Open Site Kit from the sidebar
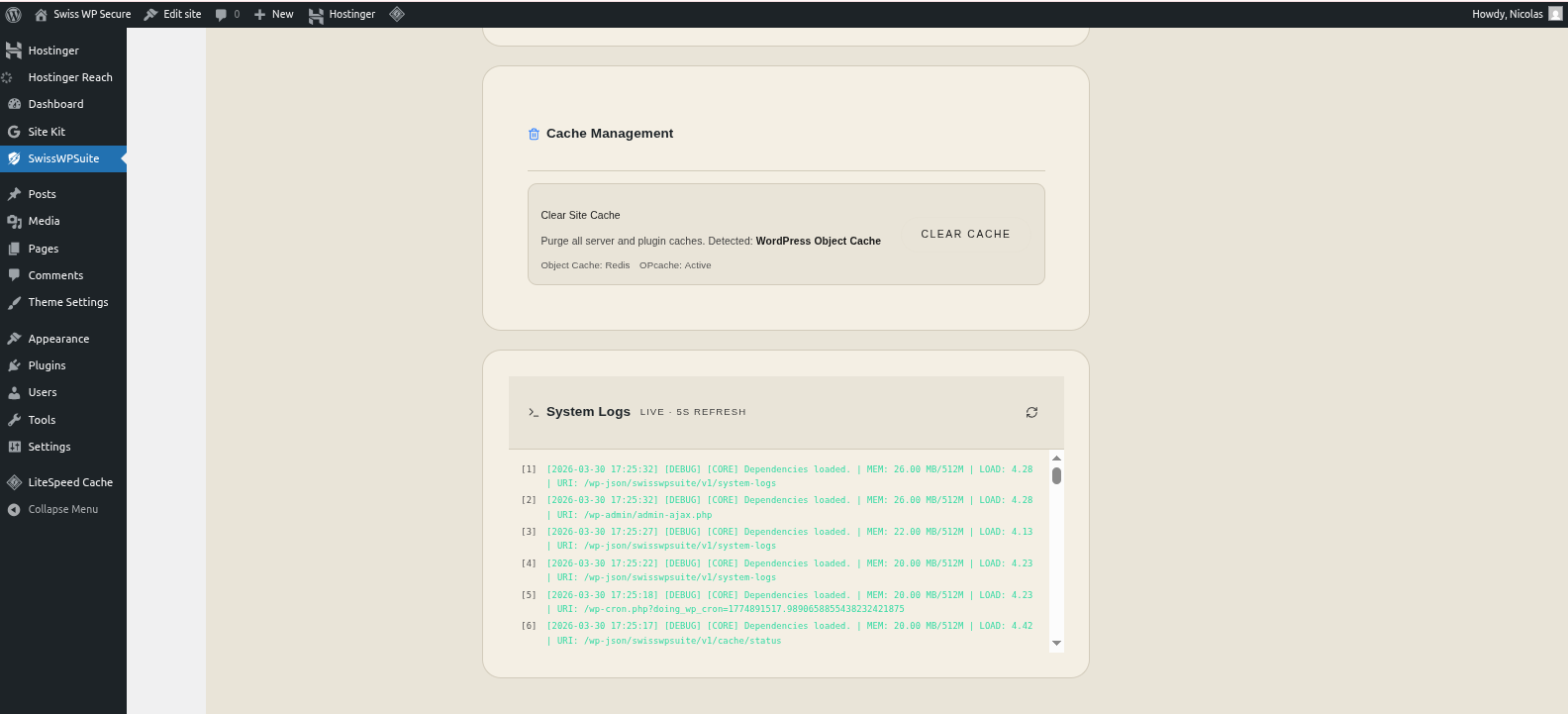Viewport: 1568px width, 714px height. pos(47,132)
